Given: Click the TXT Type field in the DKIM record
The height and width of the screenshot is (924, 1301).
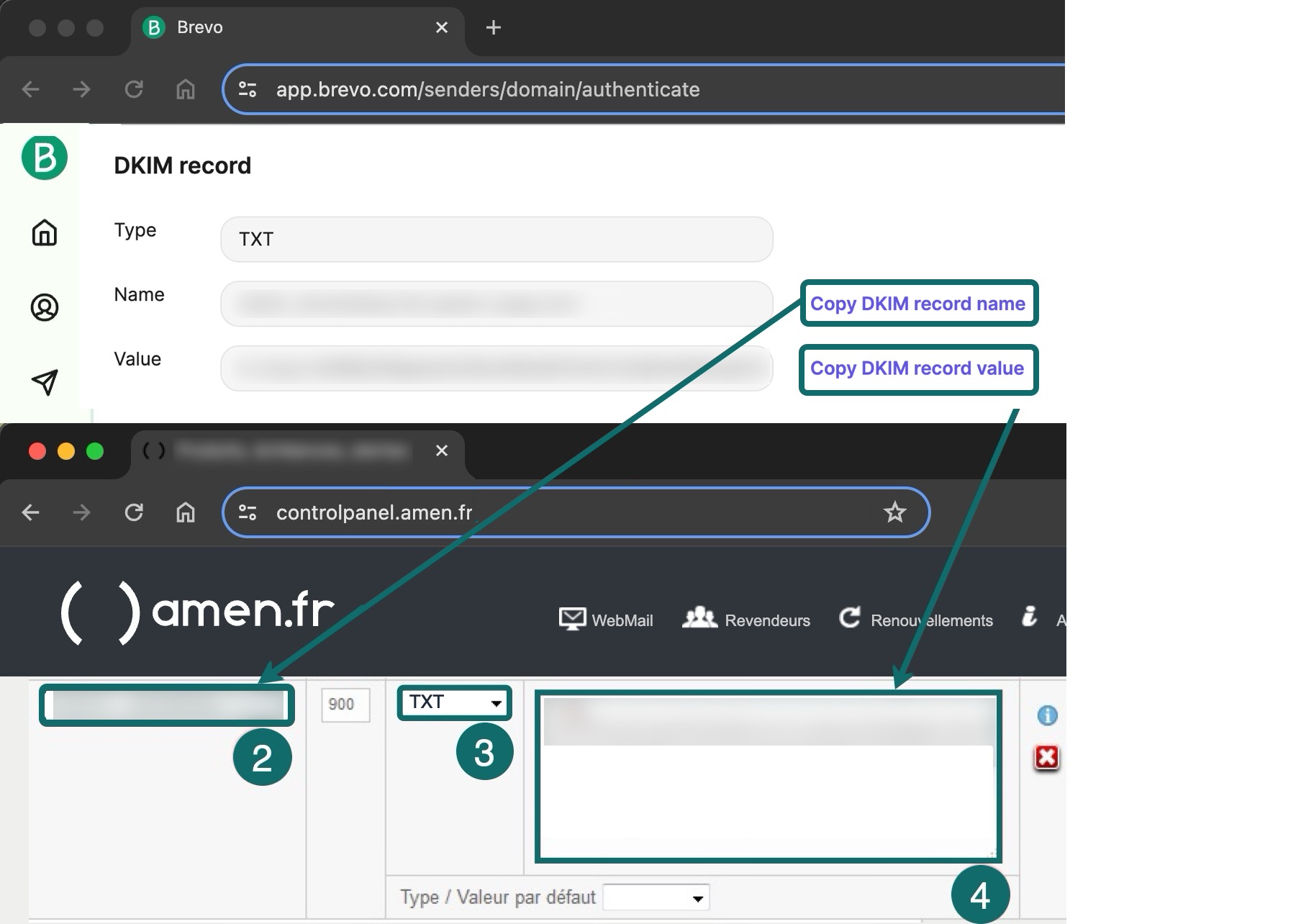Looking at the screenshot, I should click(497, 239).
